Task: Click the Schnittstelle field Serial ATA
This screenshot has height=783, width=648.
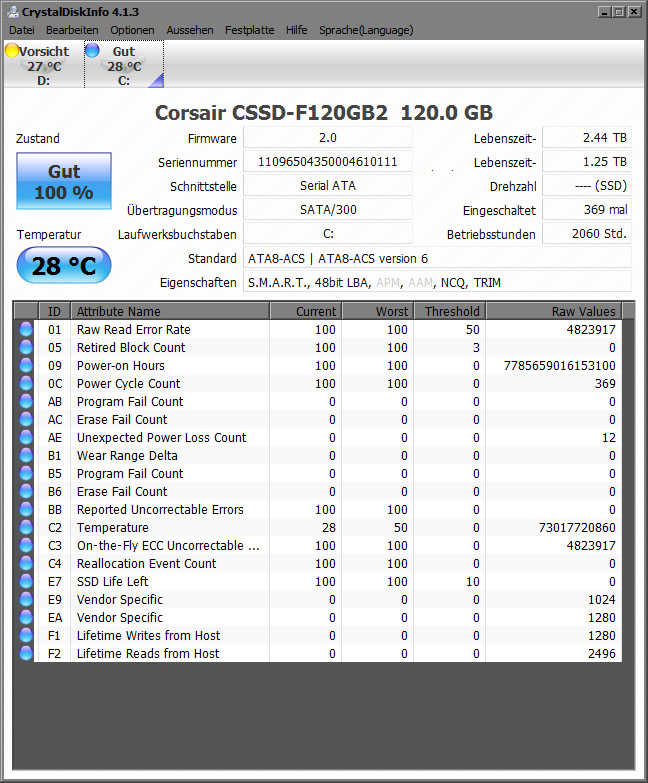Action: [328, 186]
